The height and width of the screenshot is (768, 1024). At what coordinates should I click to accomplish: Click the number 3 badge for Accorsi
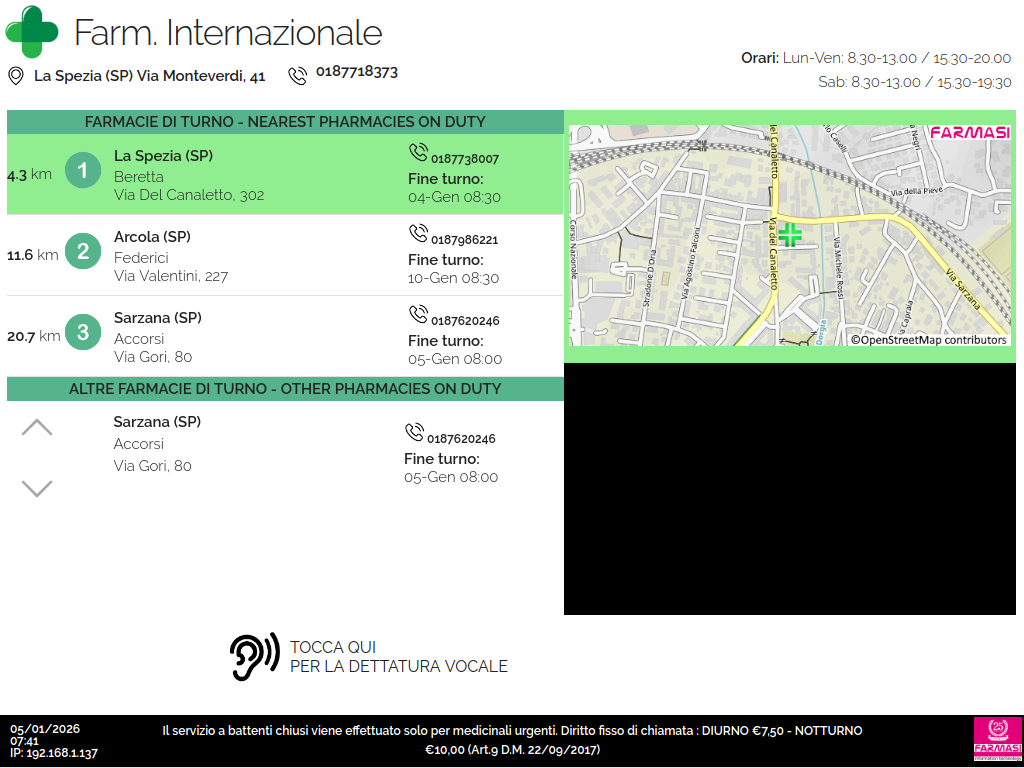tap(83, 332)
